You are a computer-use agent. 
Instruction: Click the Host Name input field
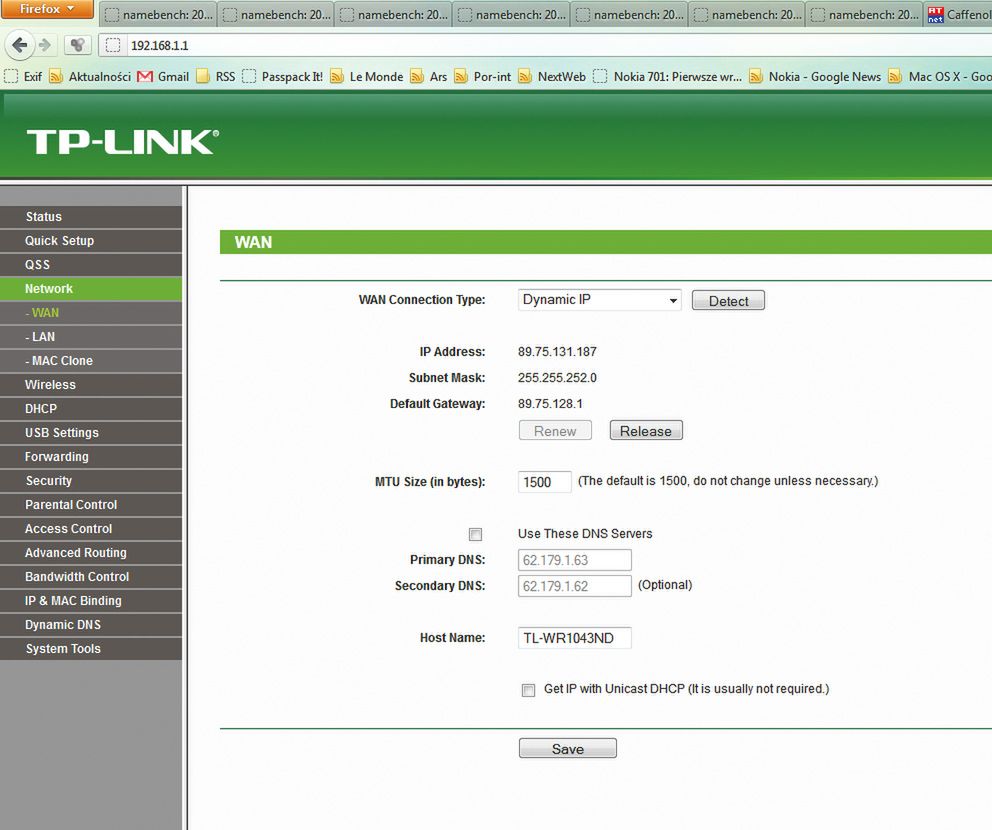click(574, 638)
